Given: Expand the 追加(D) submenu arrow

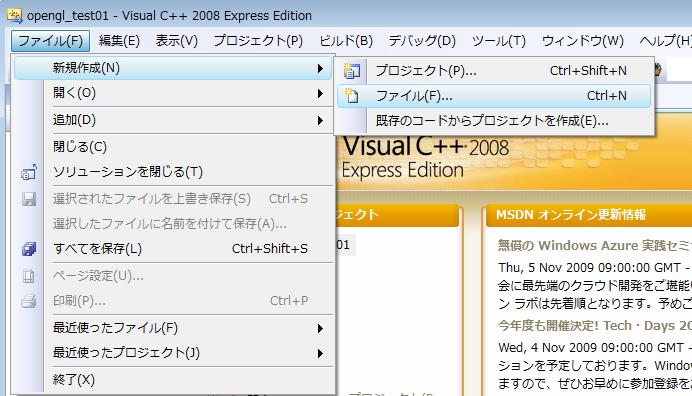Looking at the screenshot, I should point(320,121).
